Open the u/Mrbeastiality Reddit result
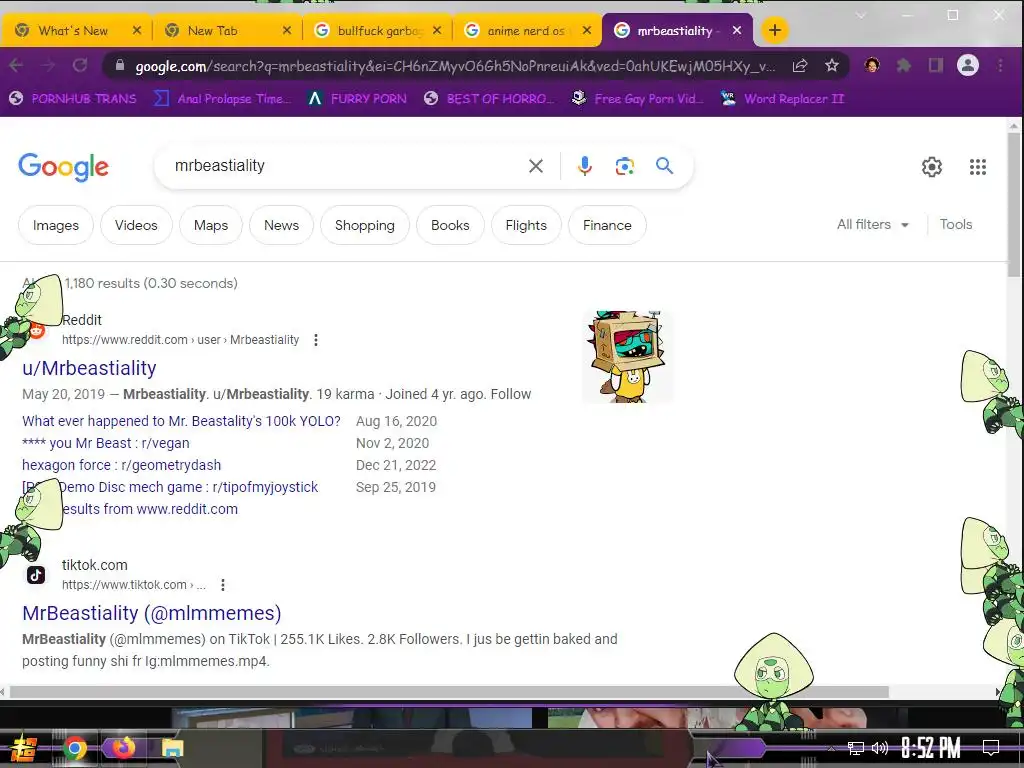This screenshot has width=1024, height=768. [89, 368]
